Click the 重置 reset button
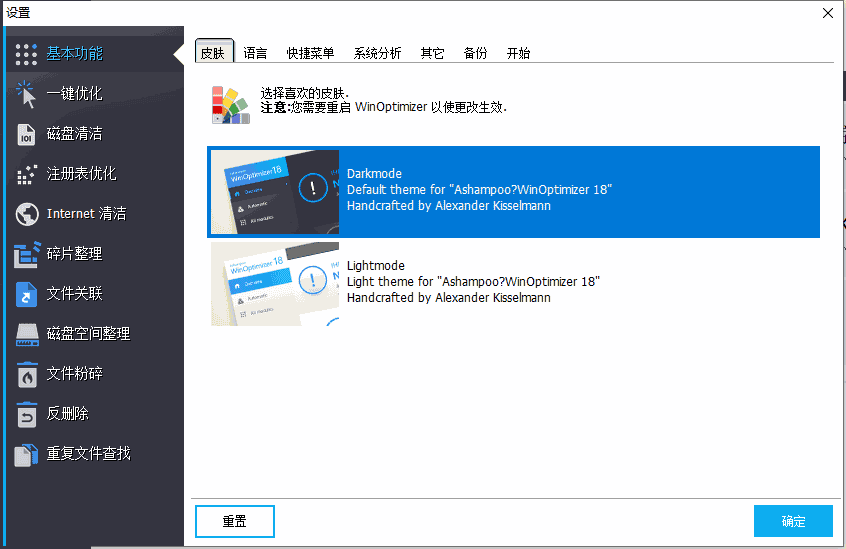Image resolution: width=846 pixels, height=549 pixels. [235, 521]
